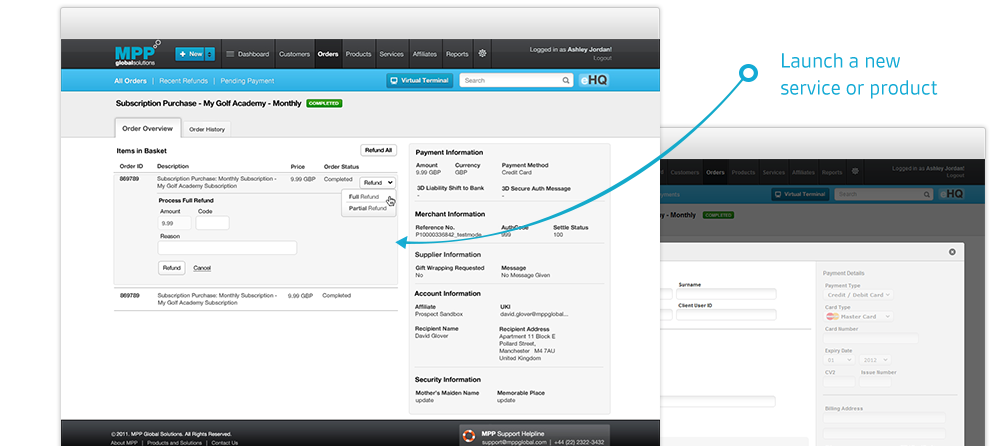Screen dimensions: 1002x446
Task: Click the search magnifier icon
Action: coord(566,80)
